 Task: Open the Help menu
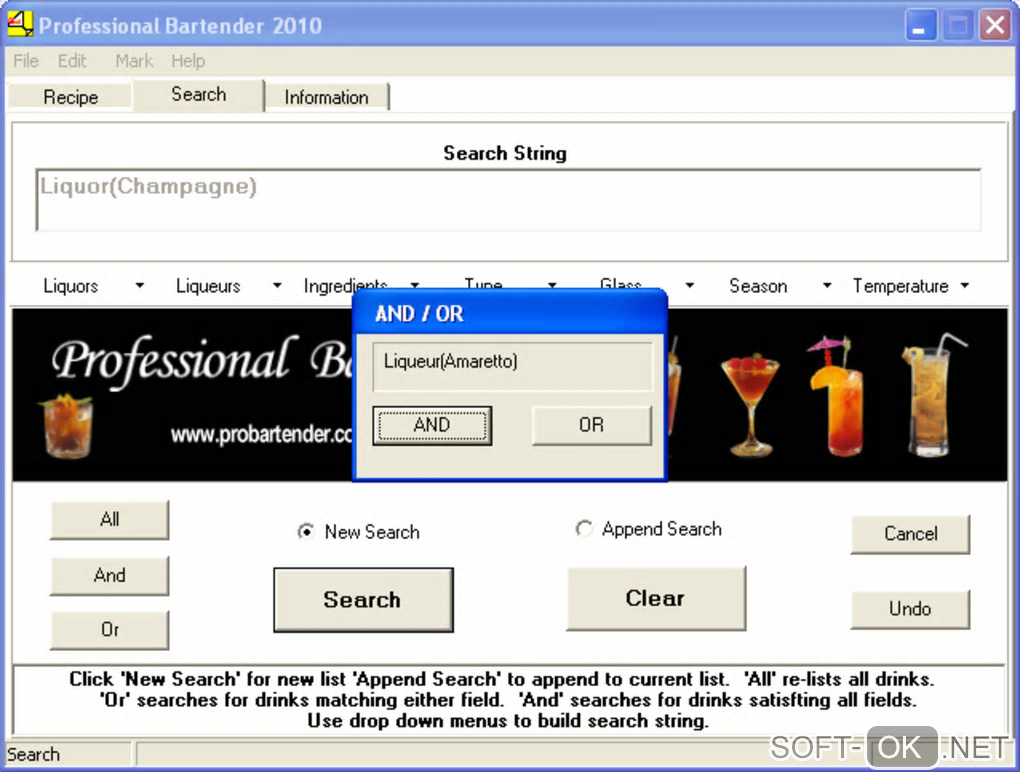tap(188, 61)
